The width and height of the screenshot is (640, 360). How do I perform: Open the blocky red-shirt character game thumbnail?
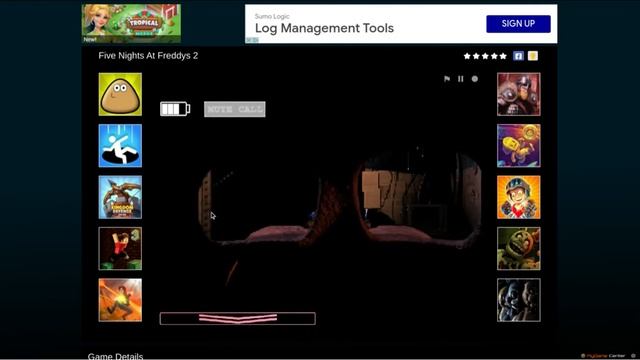(x=120, y=249)
